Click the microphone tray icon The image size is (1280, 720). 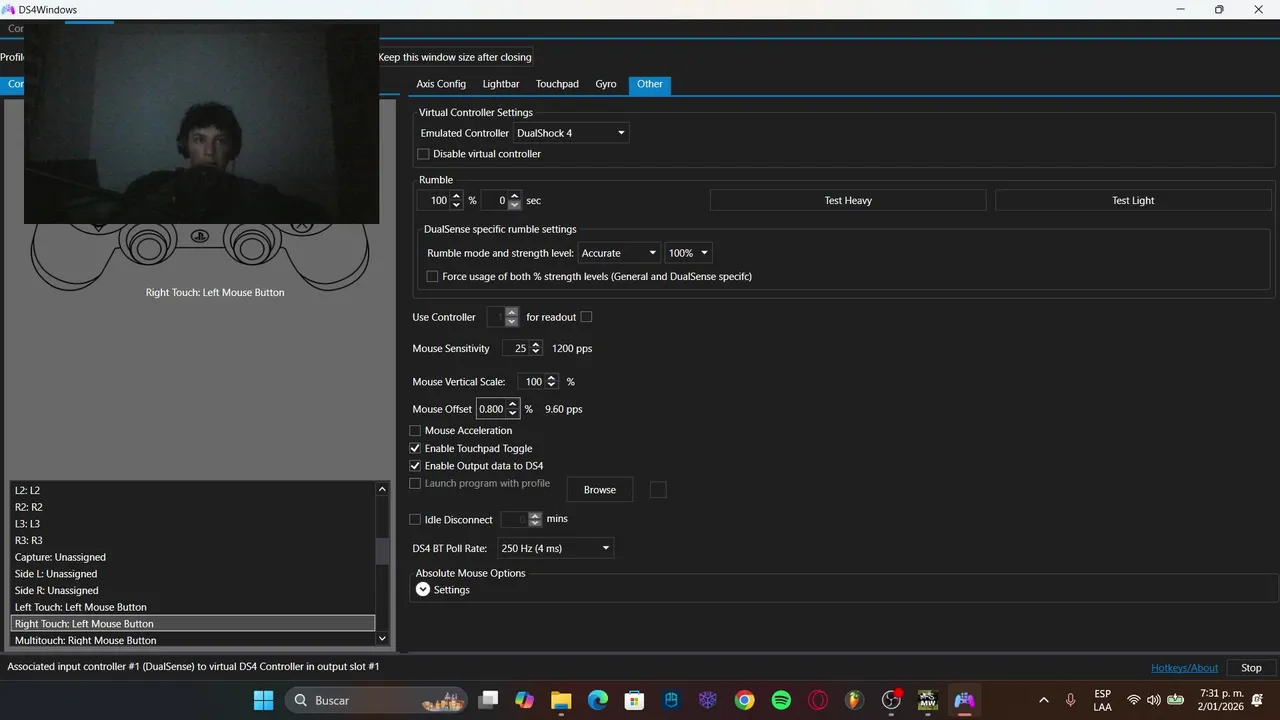[1070, 700]
